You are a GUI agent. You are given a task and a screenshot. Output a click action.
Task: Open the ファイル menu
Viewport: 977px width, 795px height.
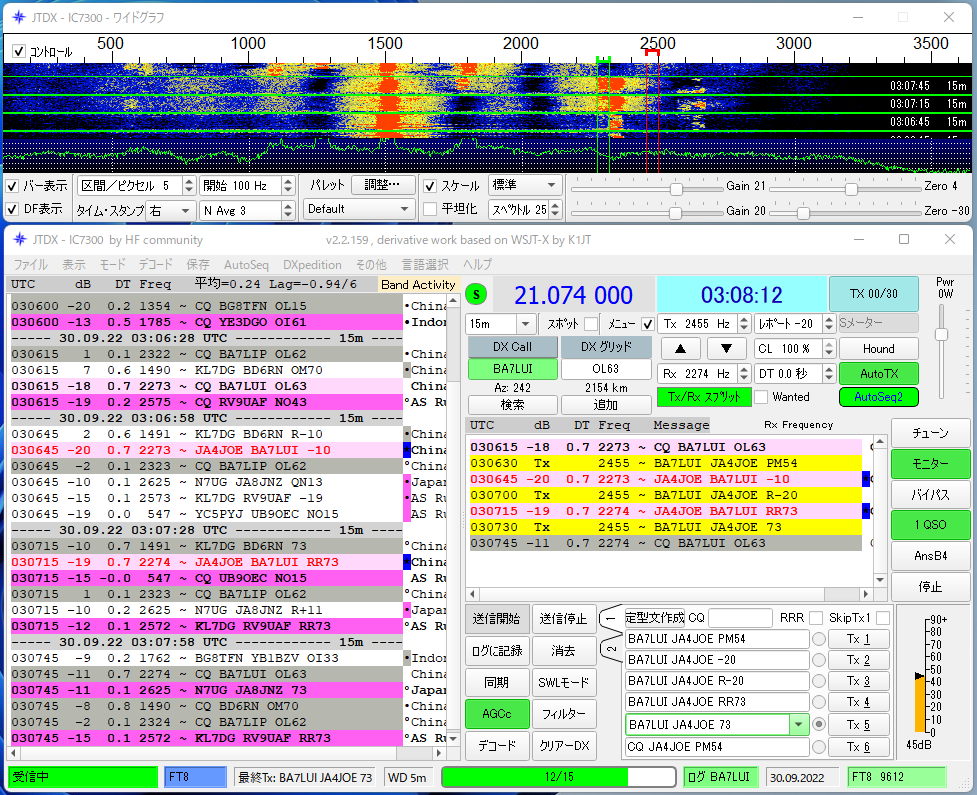tap(30, 265)
